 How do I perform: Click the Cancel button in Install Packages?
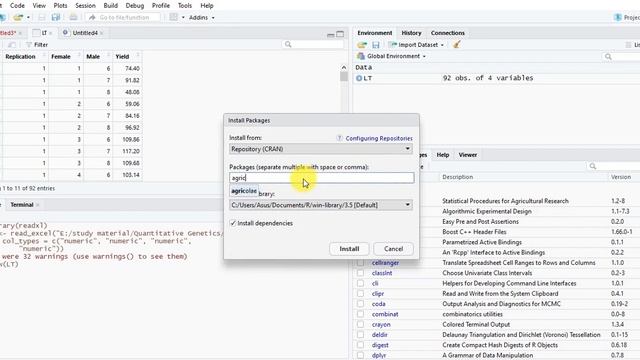[393, 249]
